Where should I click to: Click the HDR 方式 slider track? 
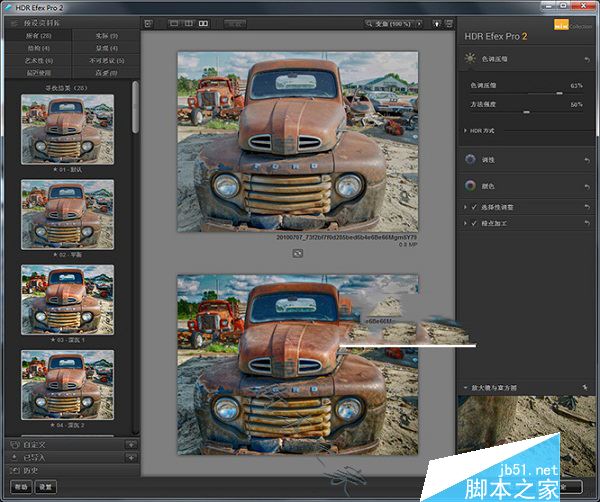pos(549,131)
